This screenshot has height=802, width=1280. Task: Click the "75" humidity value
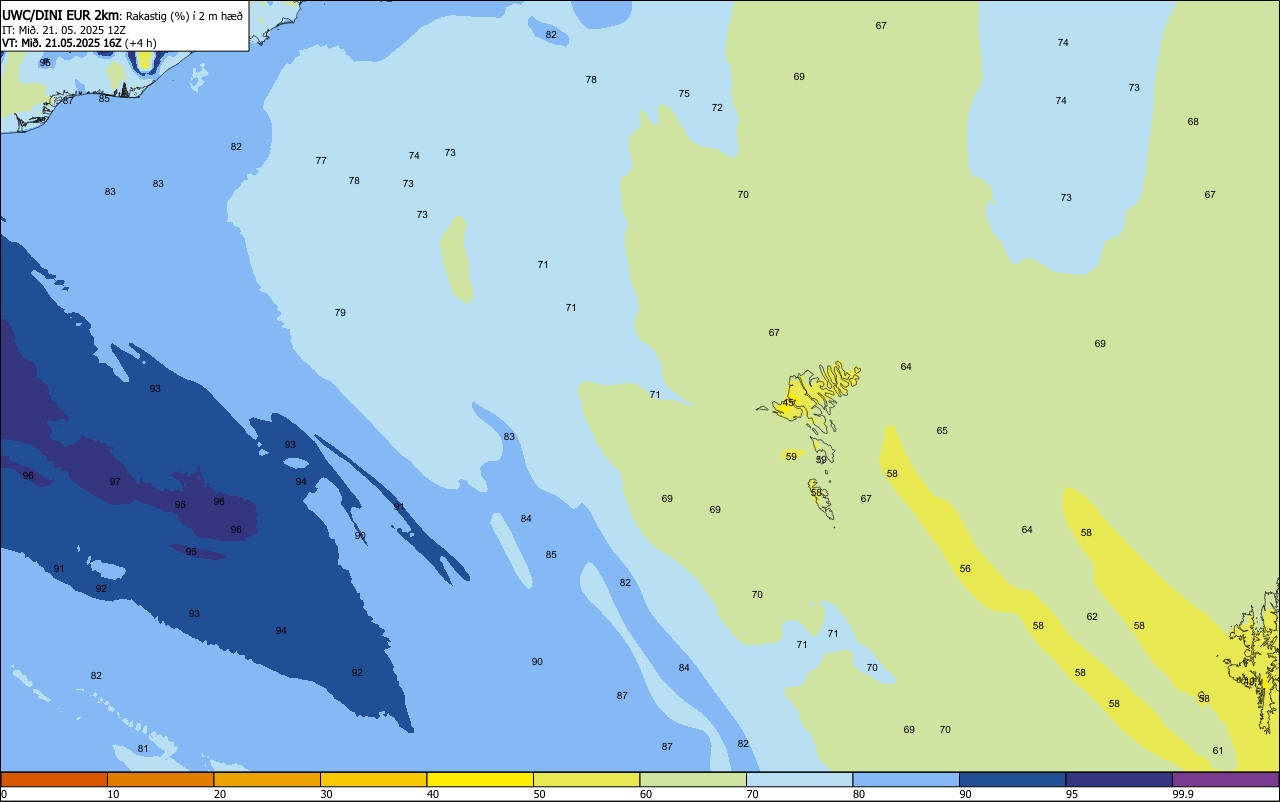click(684, 94)
